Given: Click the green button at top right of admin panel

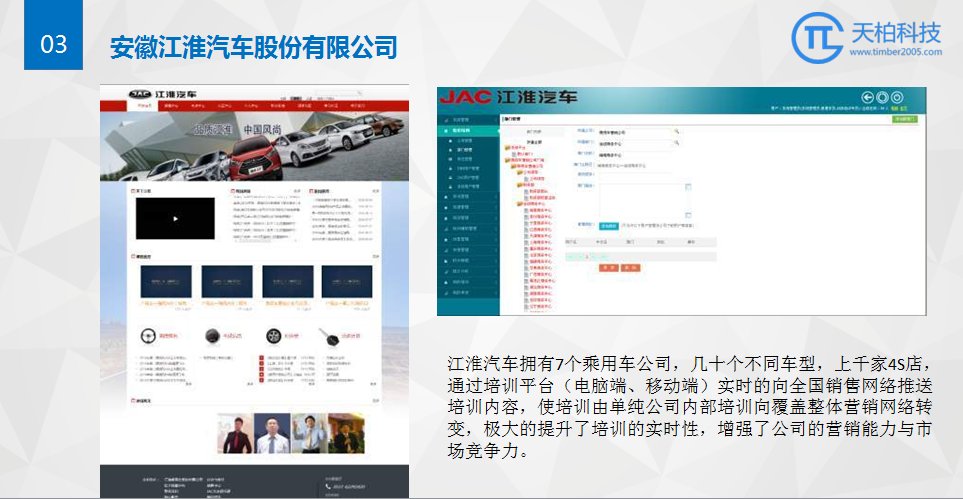Looking at the screenshot, I should pyautogui.click(x=906, y=119).
